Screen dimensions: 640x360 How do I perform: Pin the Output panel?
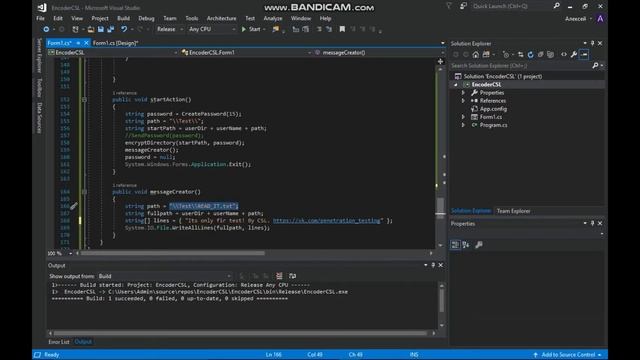(x=433, y=265)
